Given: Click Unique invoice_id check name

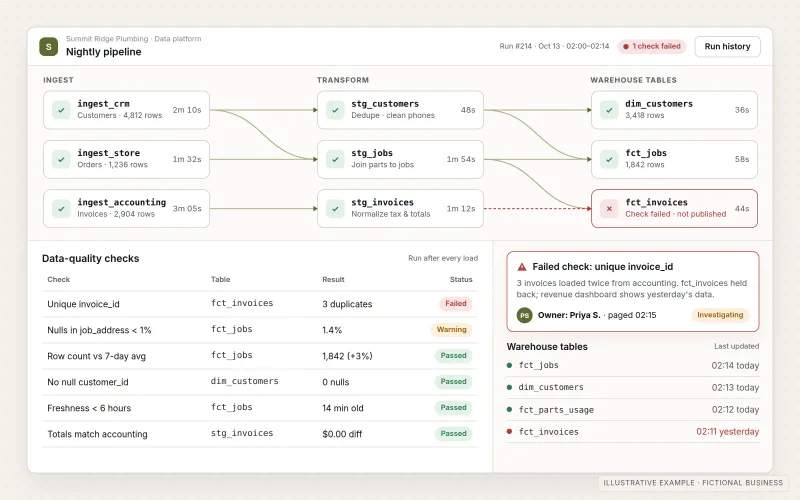Looking at the screenshot, I should 83,304.
